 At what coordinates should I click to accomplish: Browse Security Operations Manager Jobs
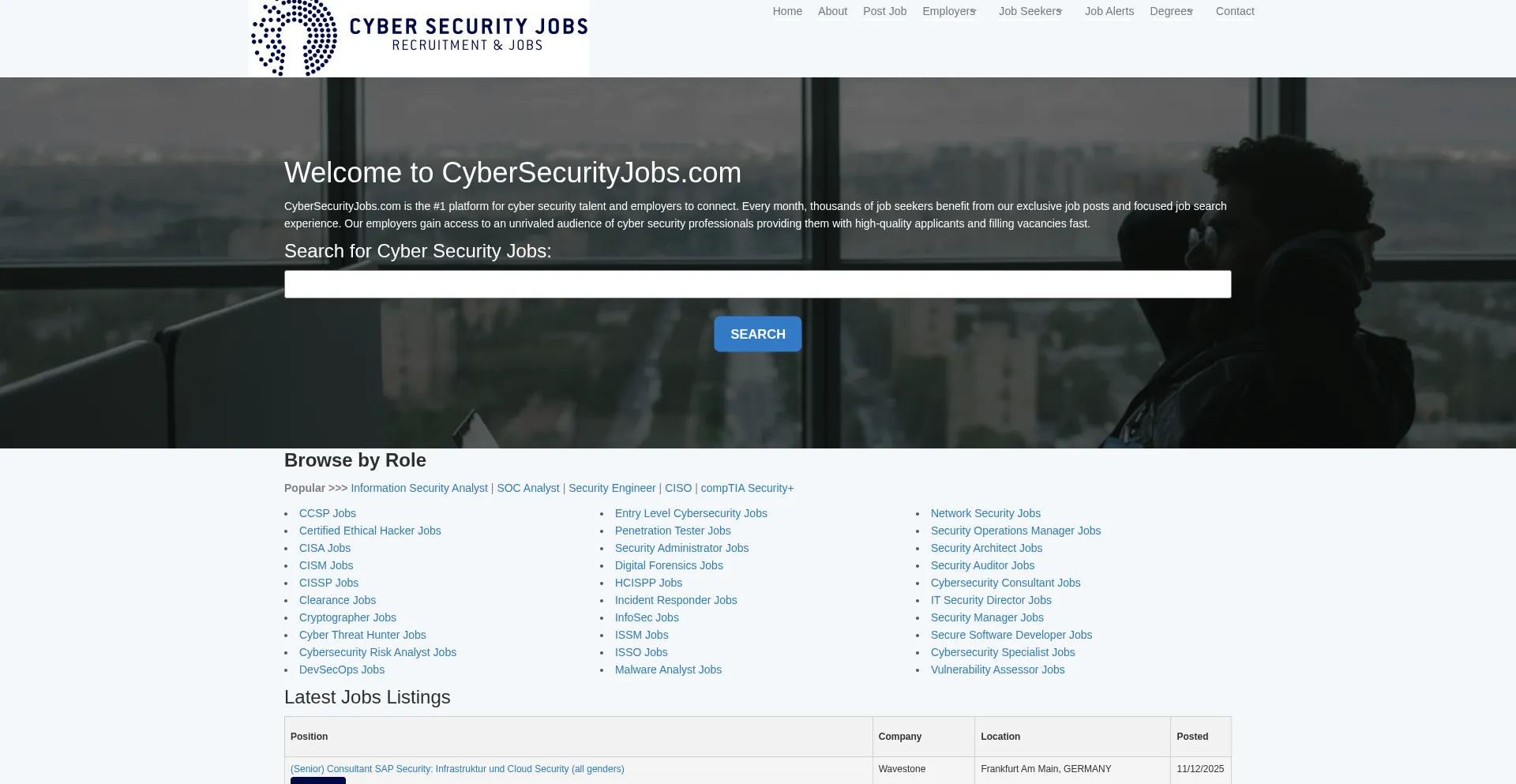pyautogui.click(x=1015, y=531)
